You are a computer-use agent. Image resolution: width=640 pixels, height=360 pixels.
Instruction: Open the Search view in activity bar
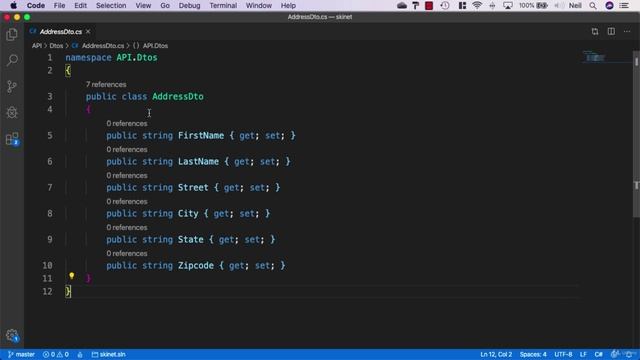12,60
